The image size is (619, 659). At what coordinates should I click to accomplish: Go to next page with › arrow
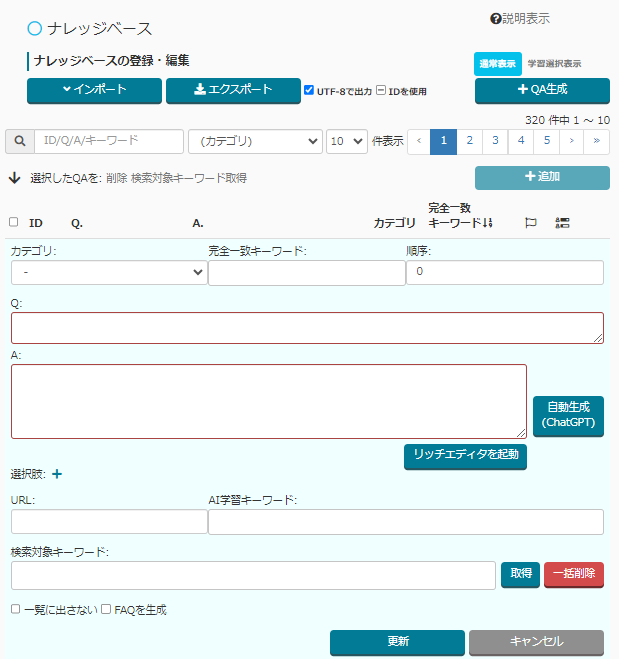571,141
